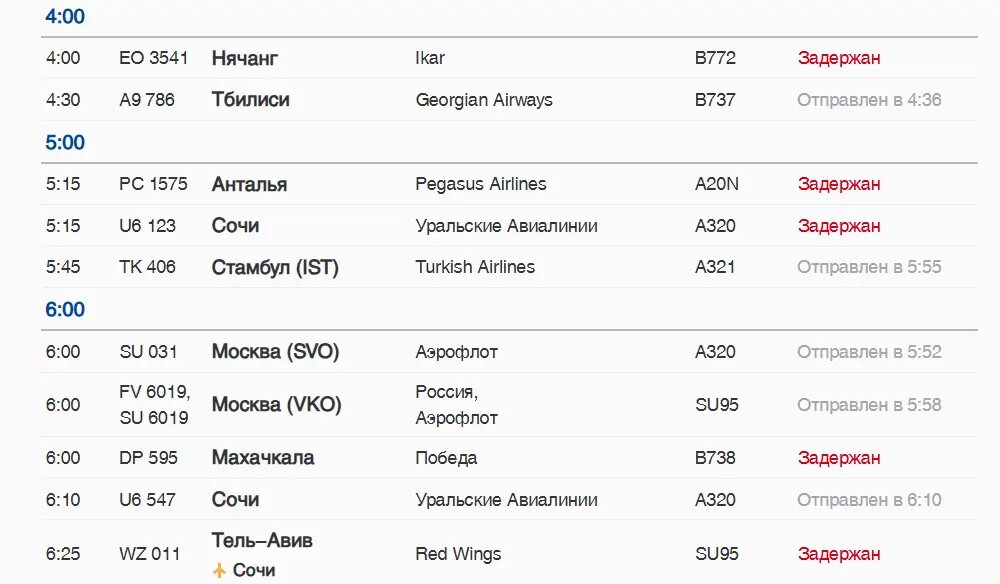Click the 4:00 hour section header
The width and height of the screenshot is (1000, 584).
[x=64, y=16]
